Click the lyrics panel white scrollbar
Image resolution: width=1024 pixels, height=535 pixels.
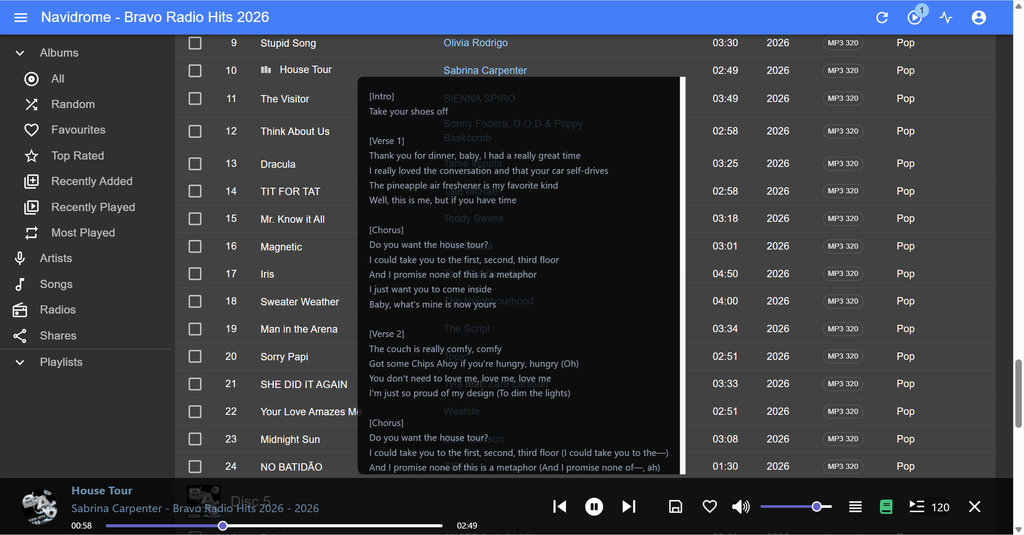pos(682,276)
